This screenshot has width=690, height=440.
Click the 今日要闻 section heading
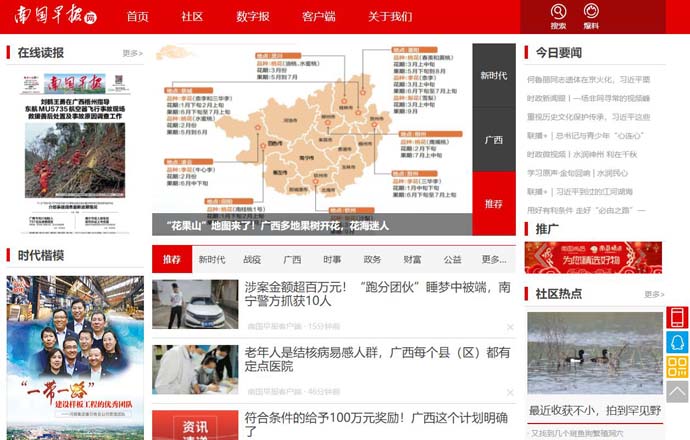coord(558,53)
